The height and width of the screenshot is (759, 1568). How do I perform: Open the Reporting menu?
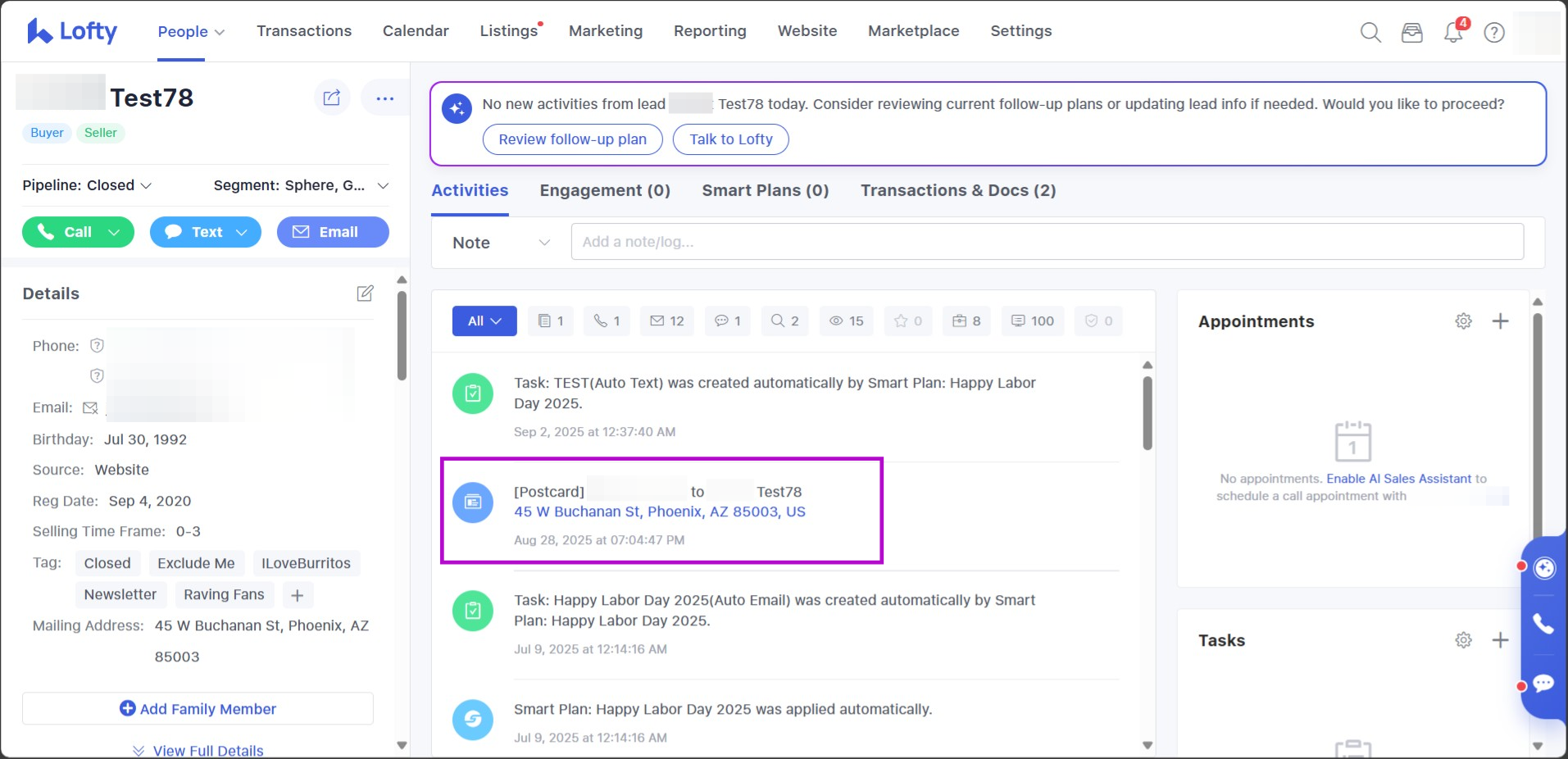click(x=710, y=31)
